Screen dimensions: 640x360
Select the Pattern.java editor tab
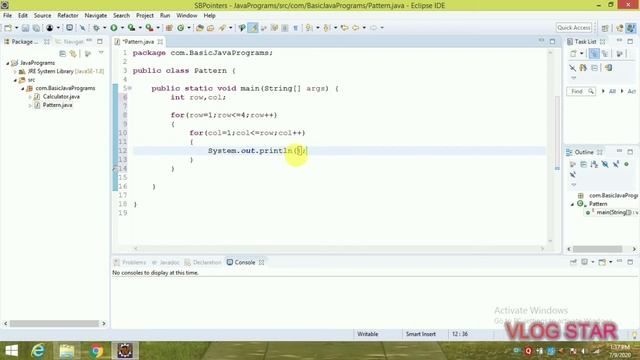click(138, 42)
